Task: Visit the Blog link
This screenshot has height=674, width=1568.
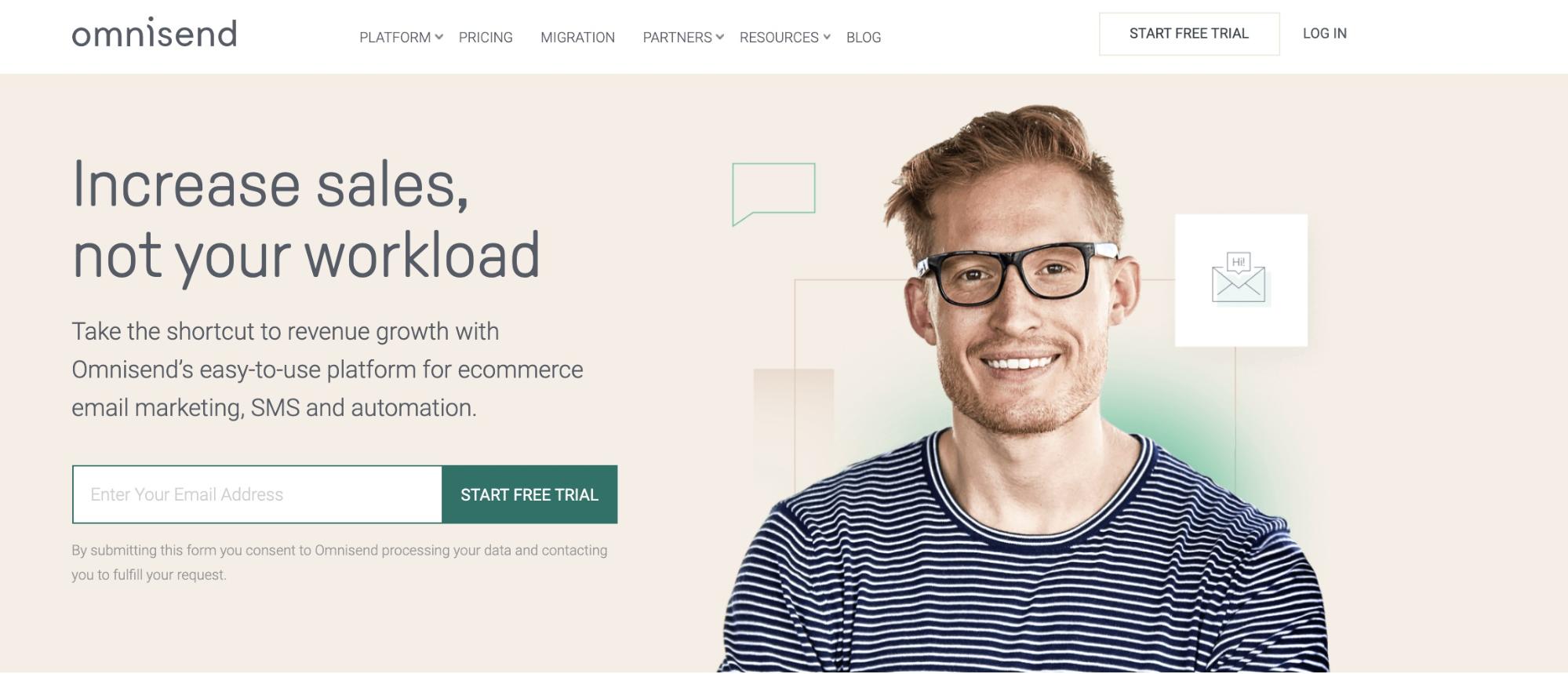Action: tap(864, 38)
